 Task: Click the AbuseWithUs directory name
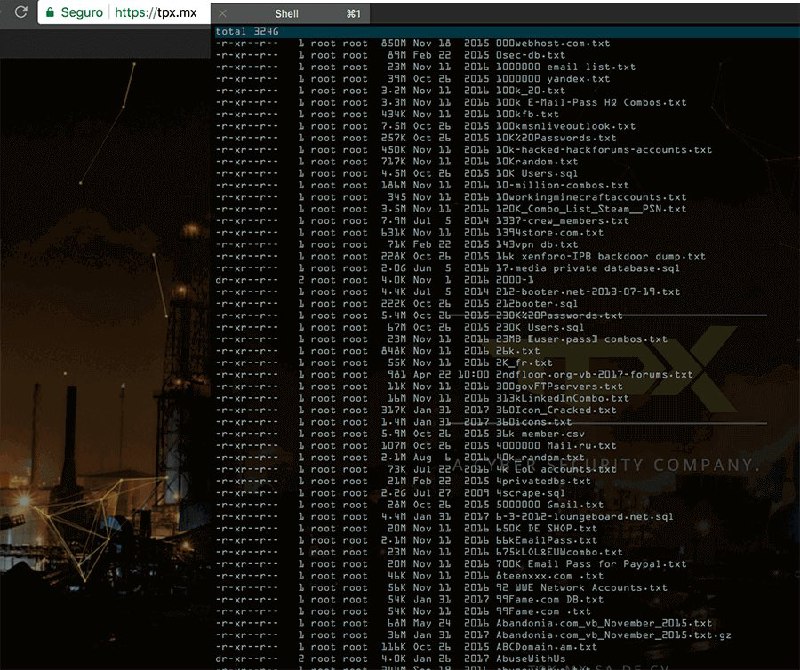coord(531,658)
